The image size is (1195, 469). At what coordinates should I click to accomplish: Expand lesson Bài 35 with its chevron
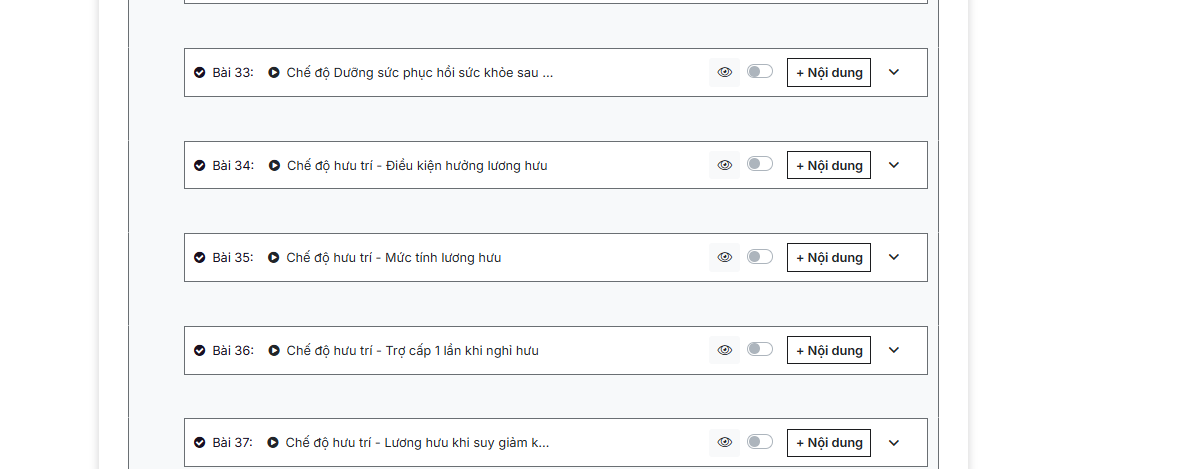coord(894,257)
